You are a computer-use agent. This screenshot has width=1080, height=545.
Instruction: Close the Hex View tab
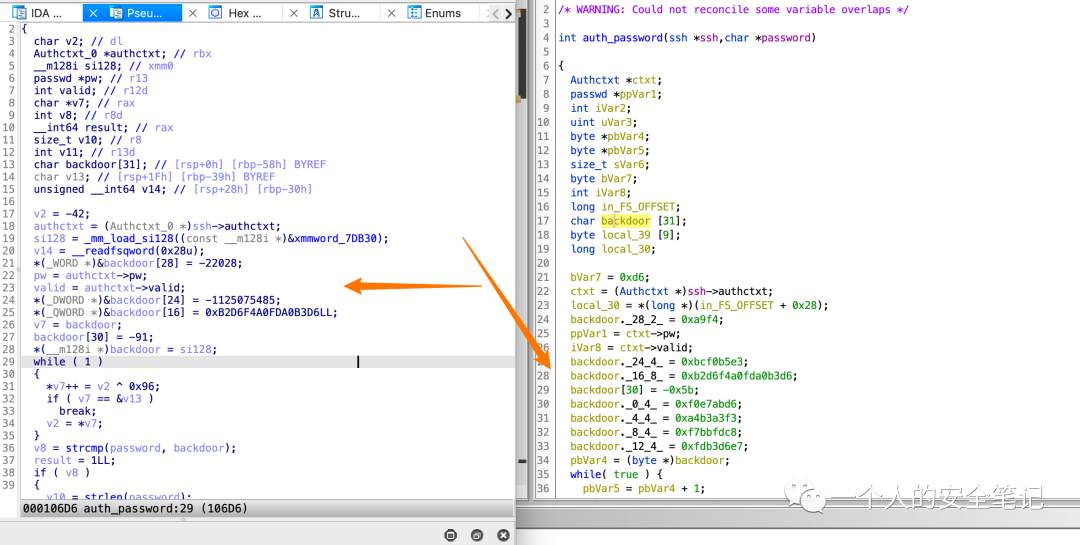[193, 13]
